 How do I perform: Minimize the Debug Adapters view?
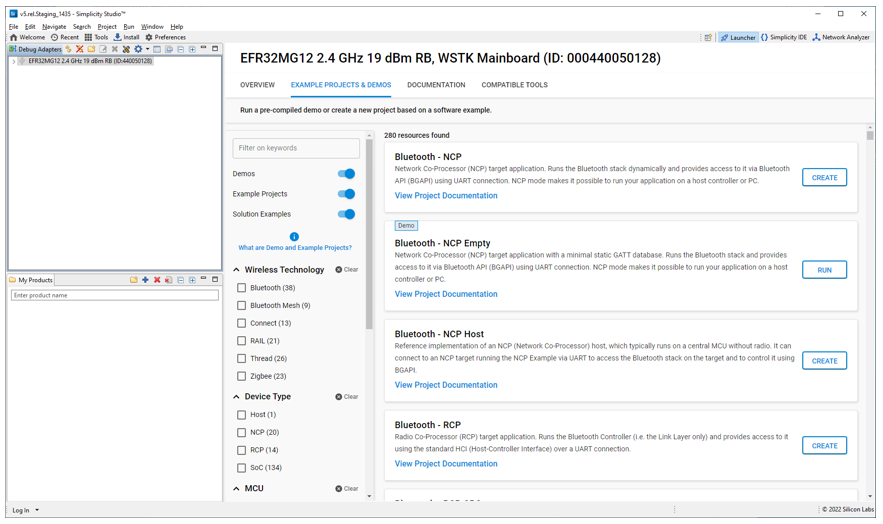pyautogui.click(x=203, y=47)
